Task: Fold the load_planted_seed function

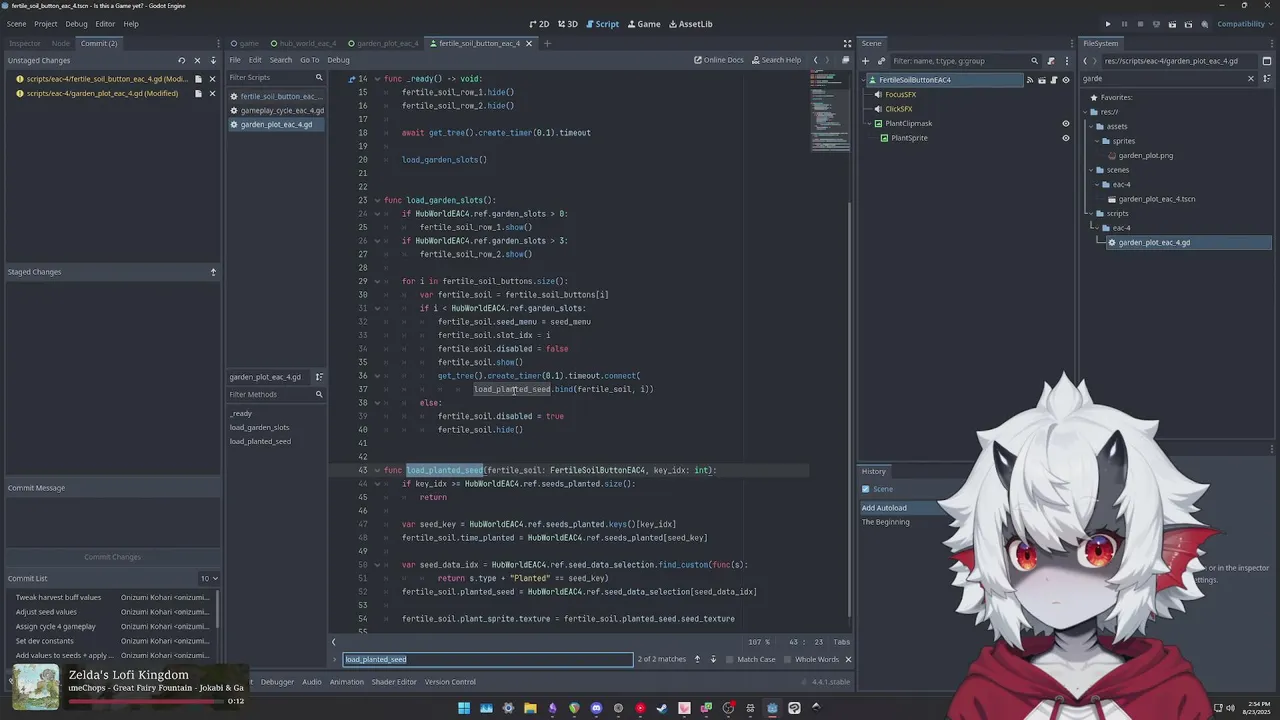Action: (x=377, y=470)
